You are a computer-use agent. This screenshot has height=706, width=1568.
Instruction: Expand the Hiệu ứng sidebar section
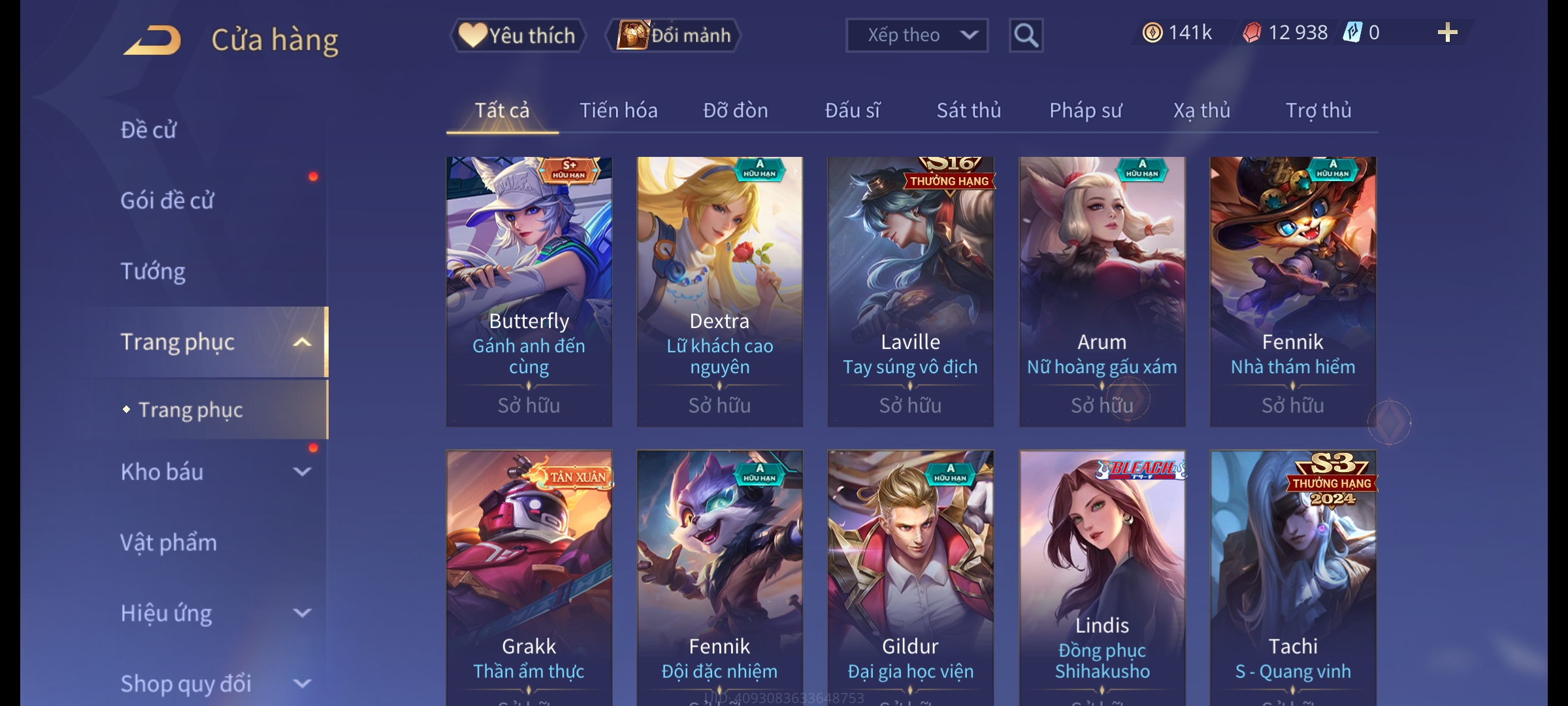click(302, 613)
